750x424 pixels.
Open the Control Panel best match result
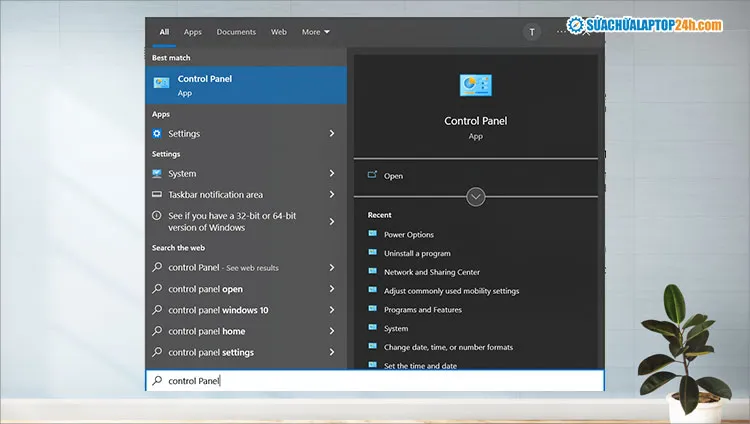[246, 85]
